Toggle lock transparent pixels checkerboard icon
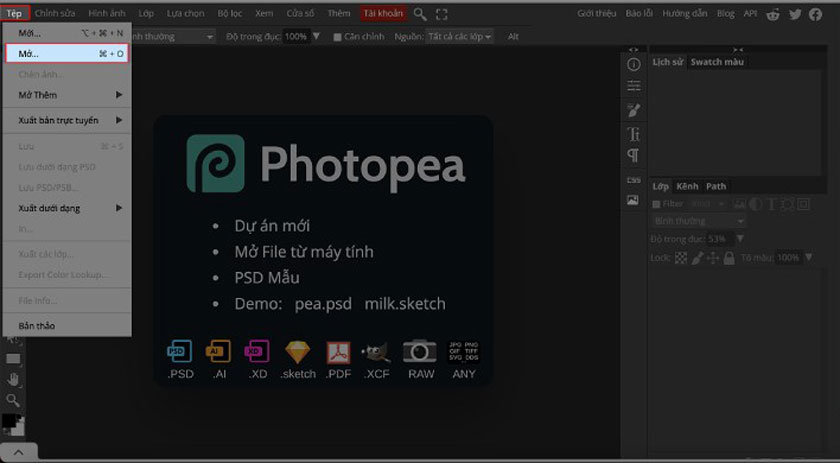The image size is (840, 463). [x=681, y=258]
